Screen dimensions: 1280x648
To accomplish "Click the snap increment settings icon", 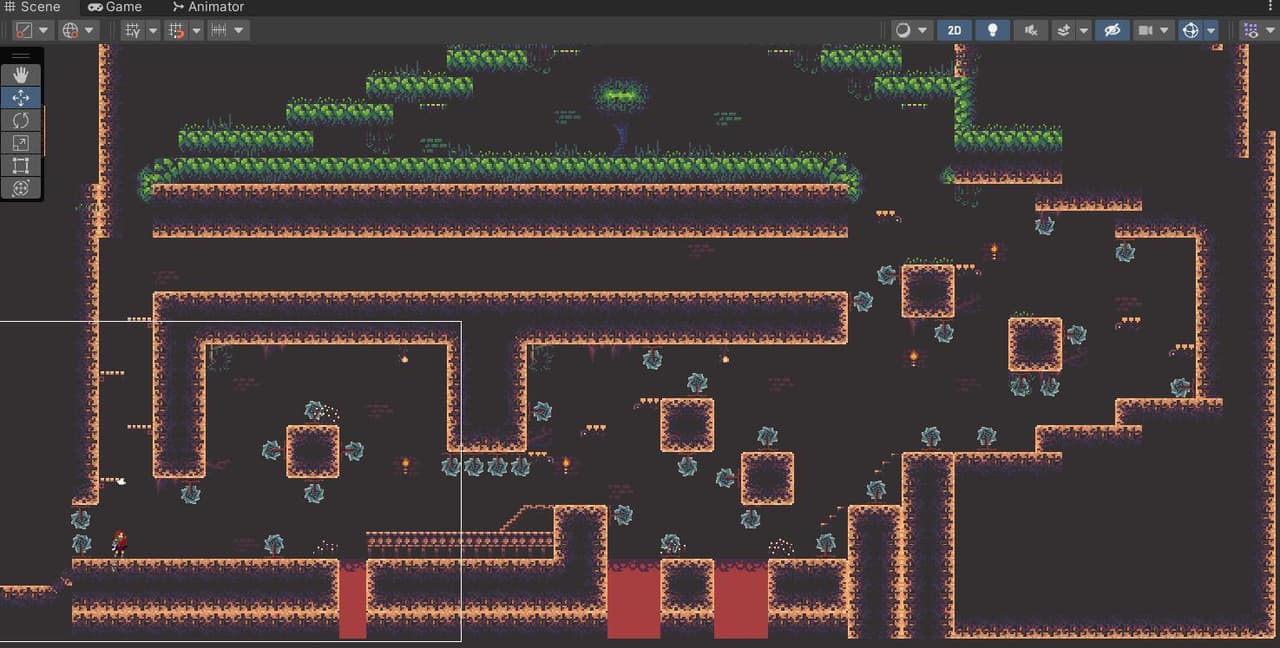I will pos(218,30).
